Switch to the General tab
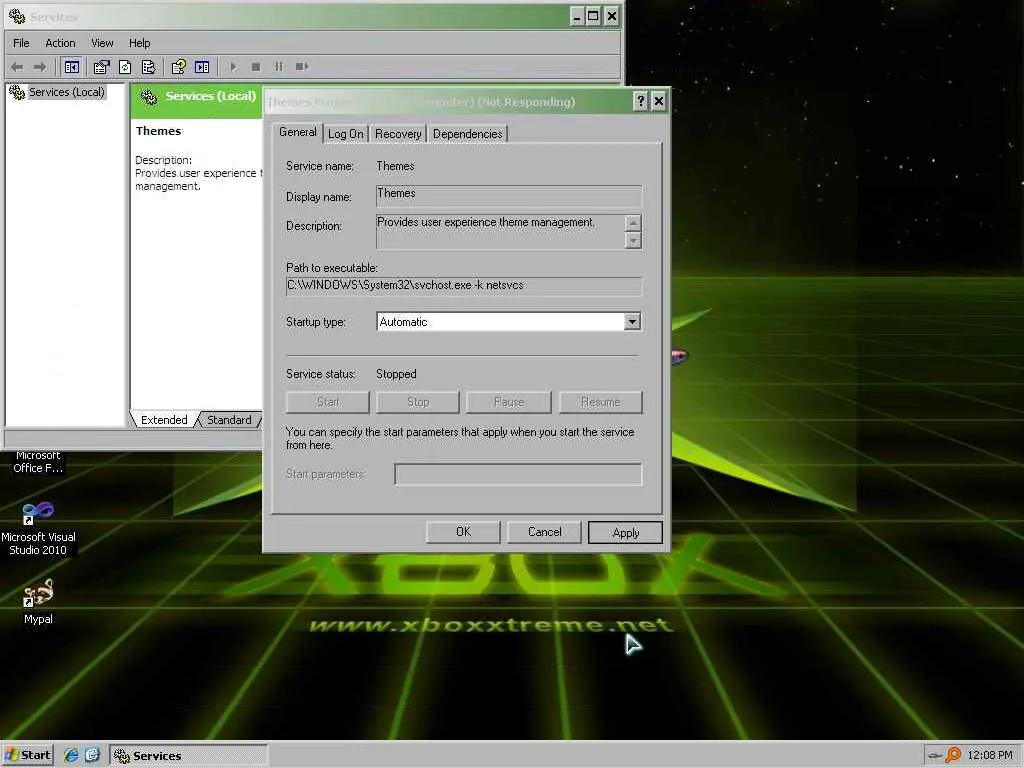This screenshot has height=768, width=1024. [x=298, y=132]
